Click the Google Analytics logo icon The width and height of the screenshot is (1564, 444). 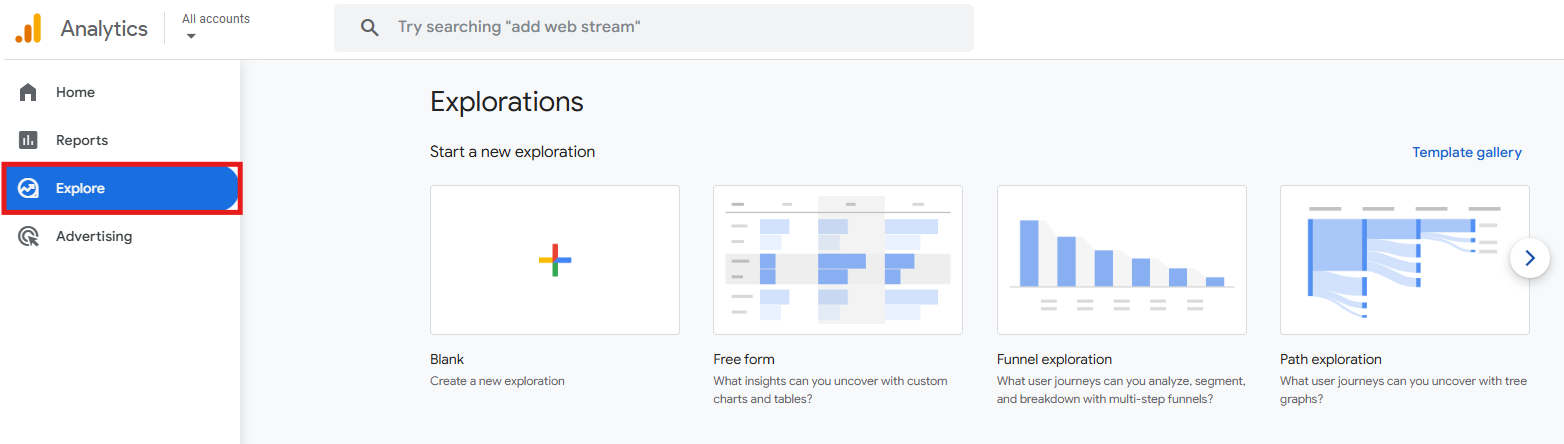(28, 28)
